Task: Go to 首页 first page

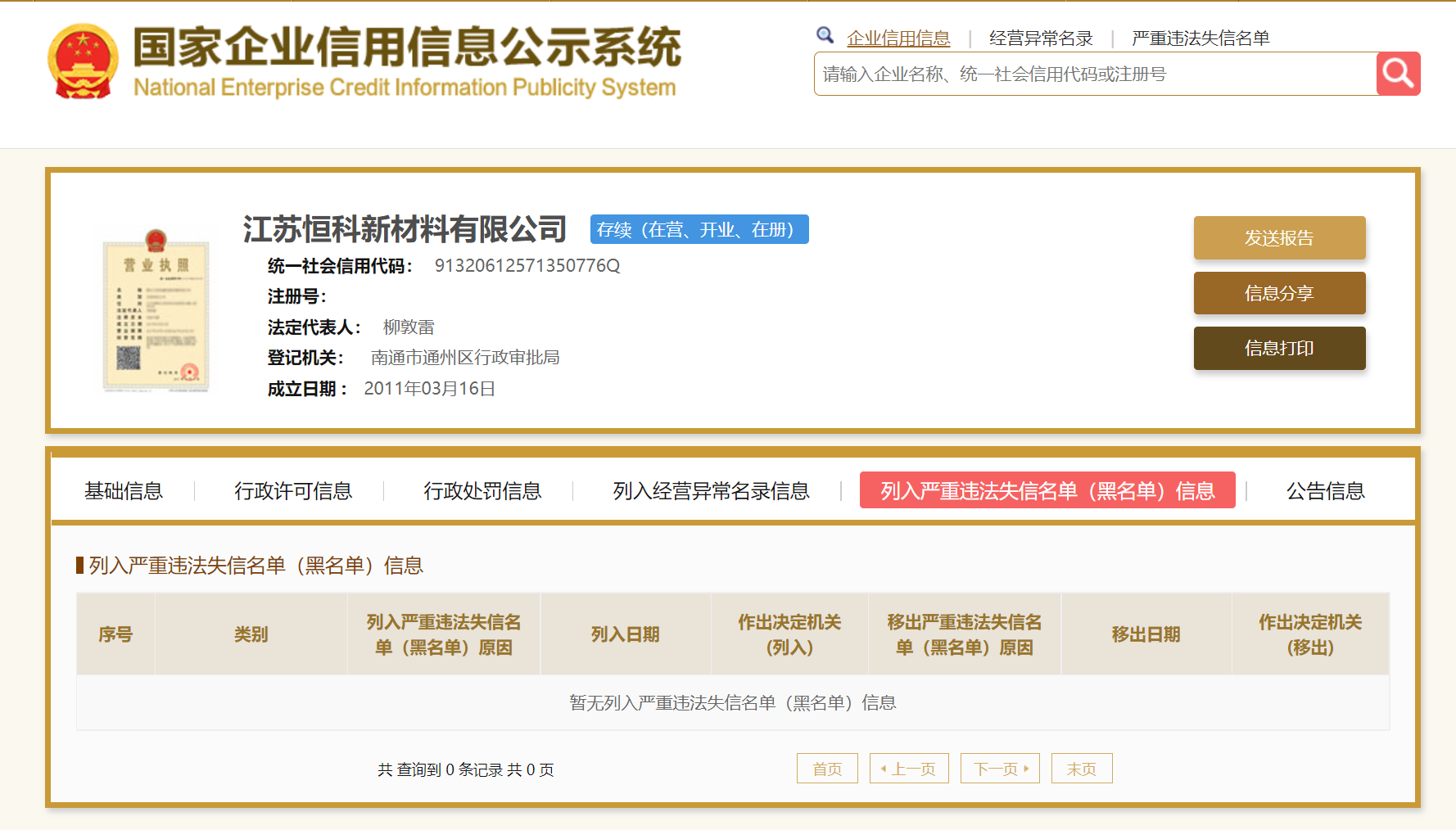Action: tap(827, 769)
